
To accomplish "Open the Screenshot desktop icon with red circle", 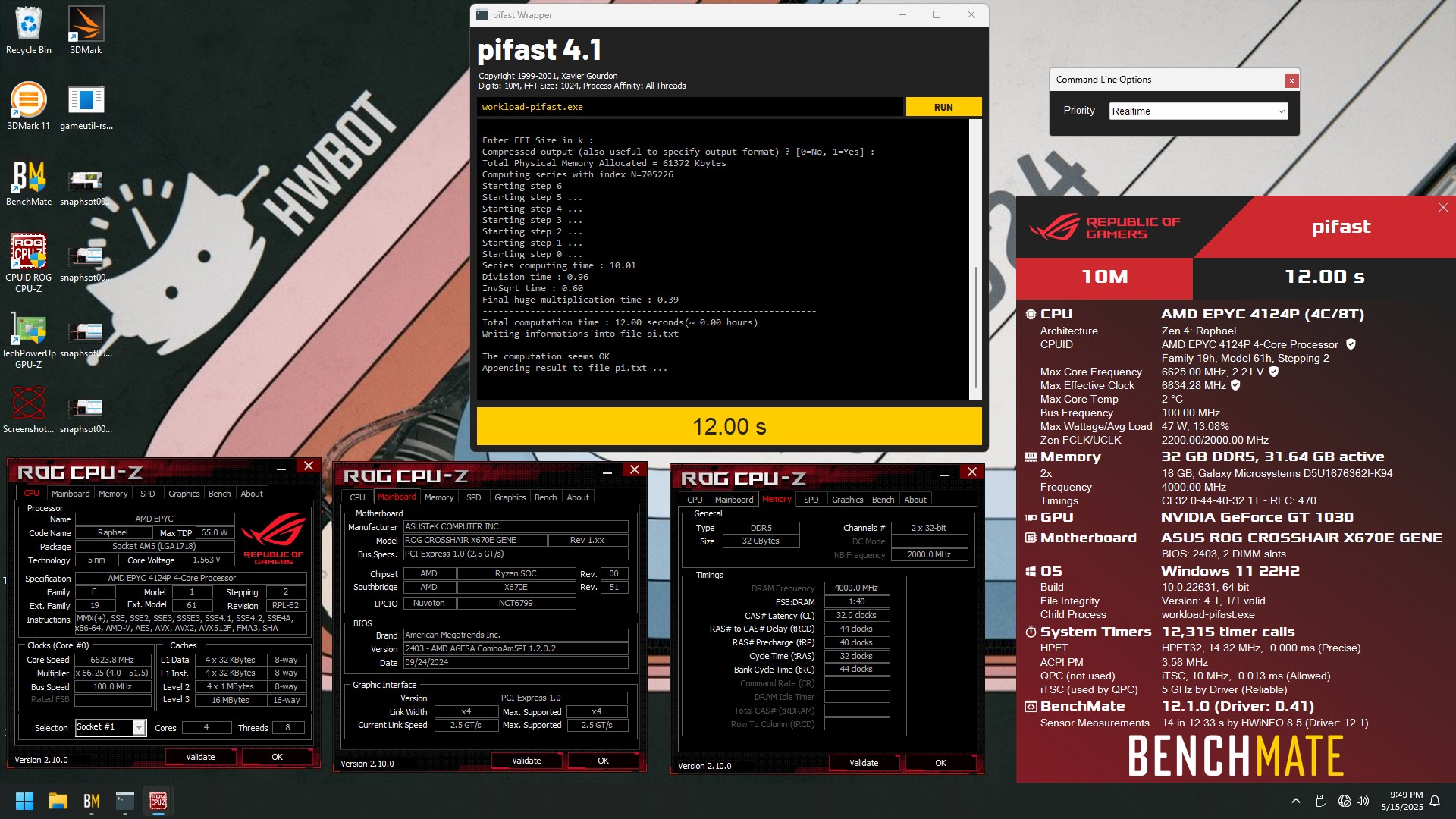I will [x=29, y=409].
